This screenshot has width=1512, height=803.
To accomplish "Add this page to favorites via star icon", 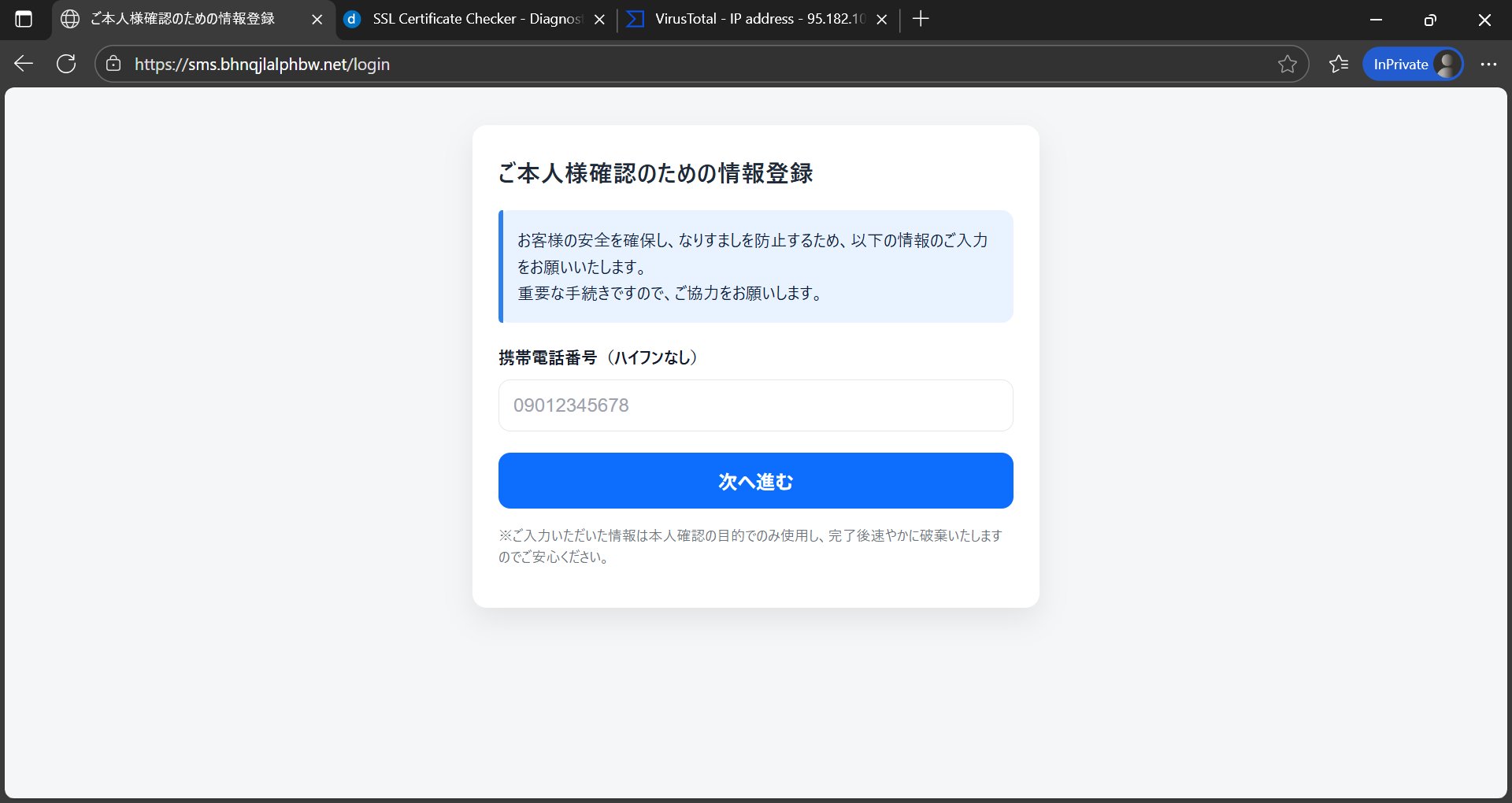I will (x=1288, y=64).
